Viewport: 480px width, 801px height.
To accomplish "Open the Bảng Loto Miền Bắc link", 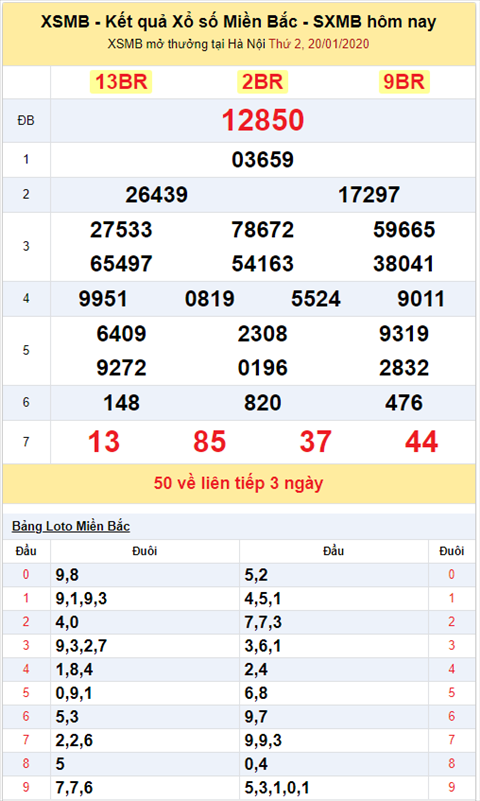I will [71, 526].
